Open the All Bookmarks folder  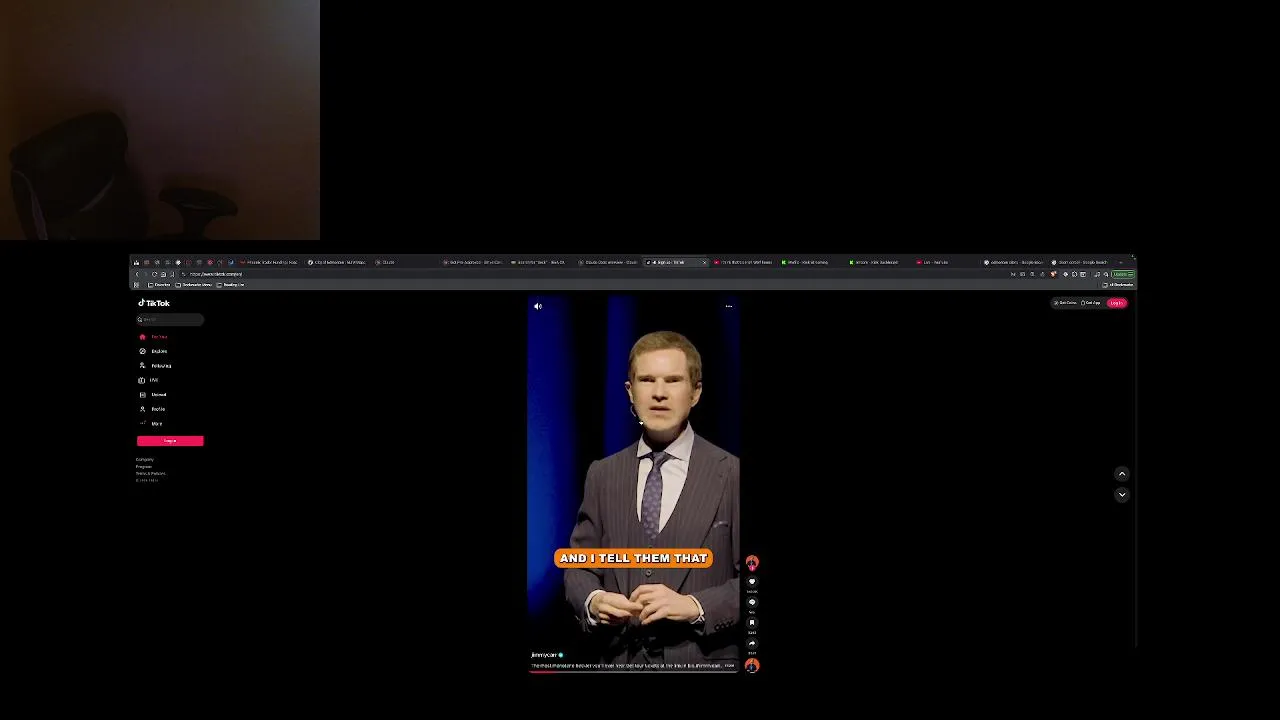tap(1118, 285)
